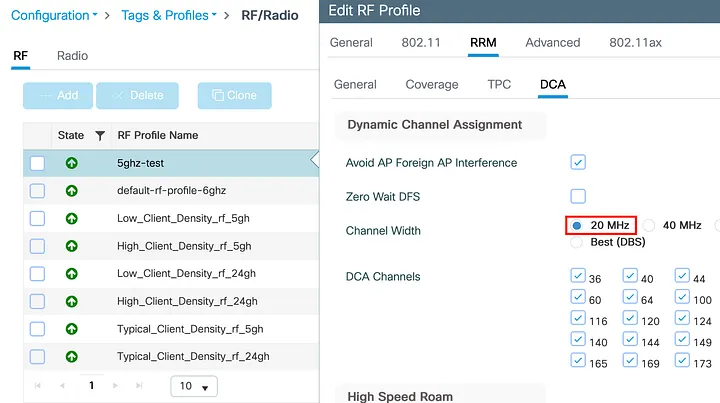The height and width of the screenshot is (403, 720).
Task: Open the 802.11ax tab
Action: [635, 43]
